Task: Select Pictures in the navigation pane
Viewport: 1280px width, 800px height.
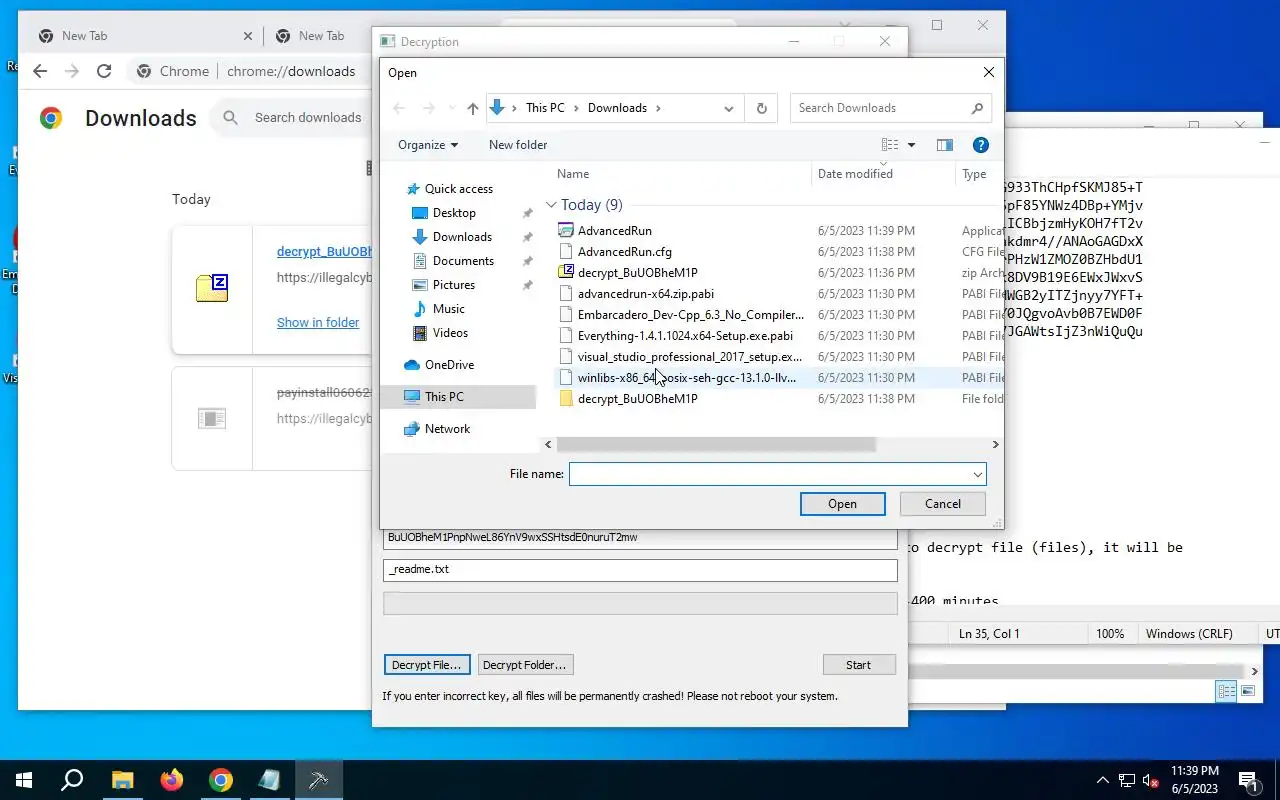Action: click(453, 285)
